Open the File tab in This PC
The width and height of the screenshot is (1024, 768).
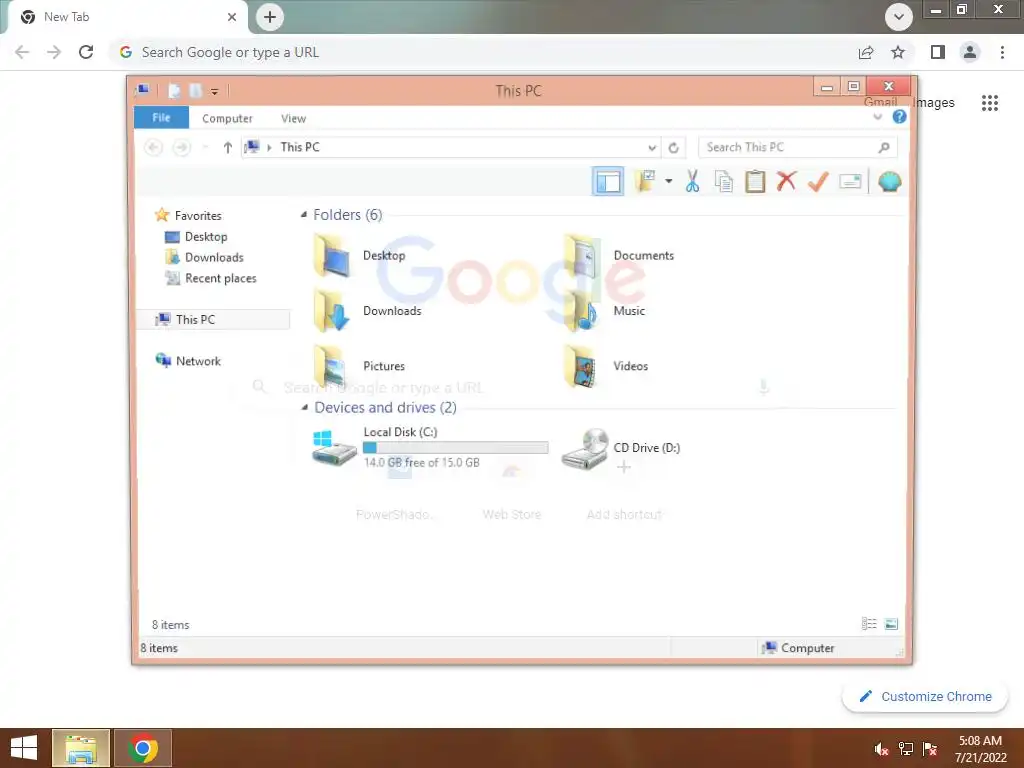coord(161,118)
